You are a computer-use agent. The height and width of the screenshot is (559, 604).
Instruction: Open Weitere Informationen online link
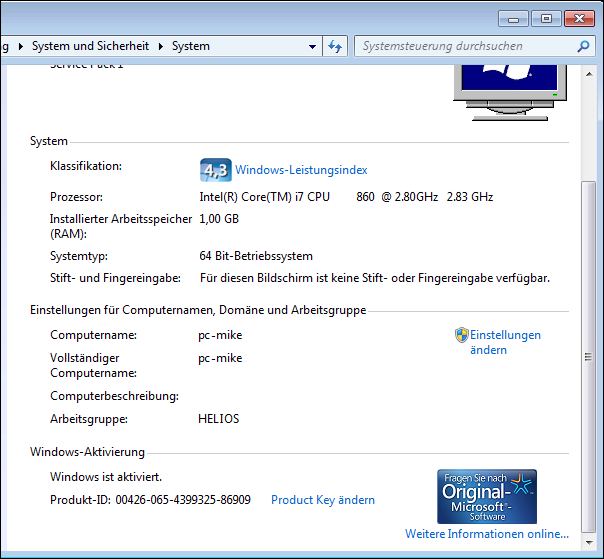point(487,534)
